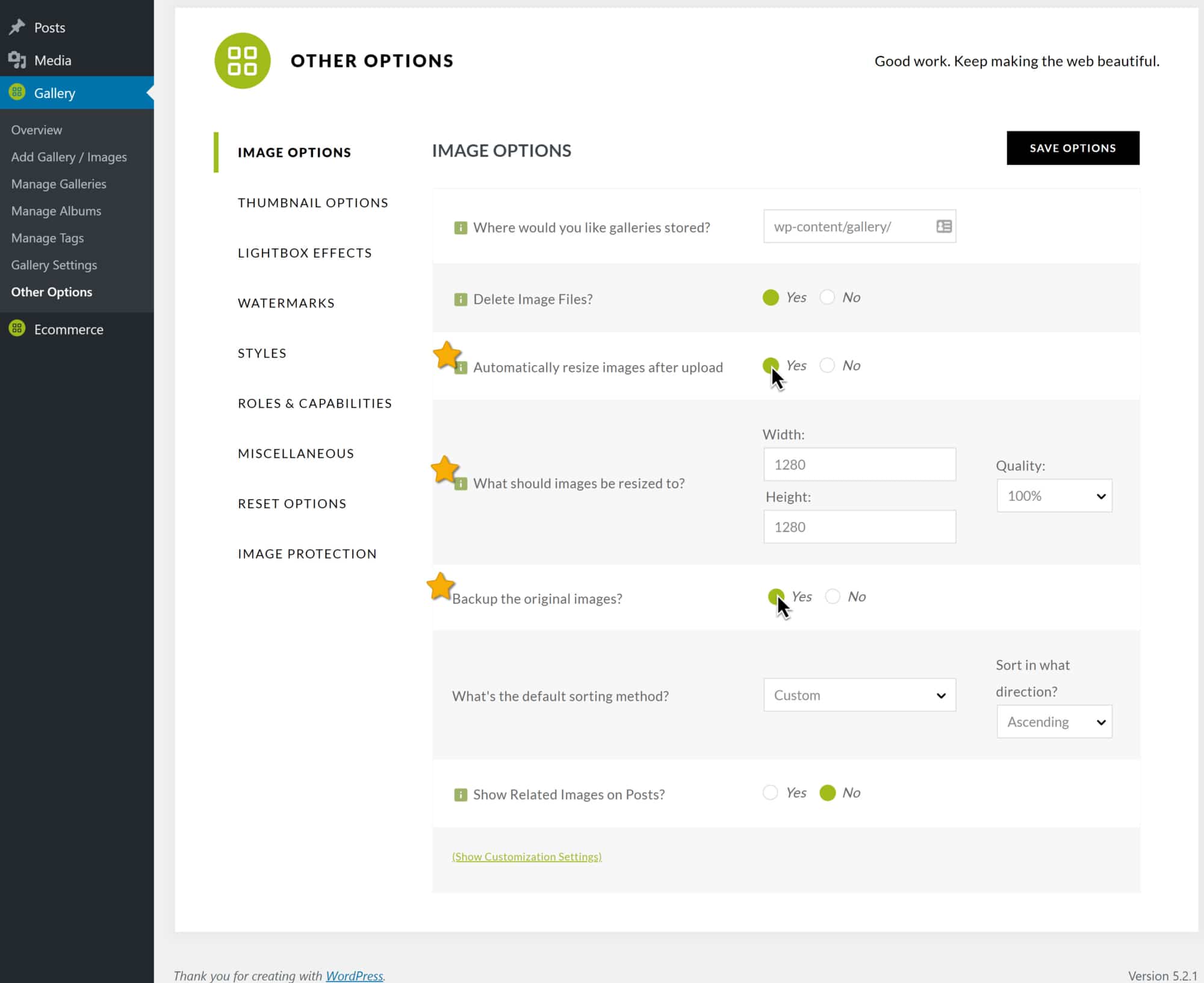Image resolution: width=1204 pixels, height=983 pixels.
Task: Open the Ascending sort direction dropdown
Action: coord(1055,722)
